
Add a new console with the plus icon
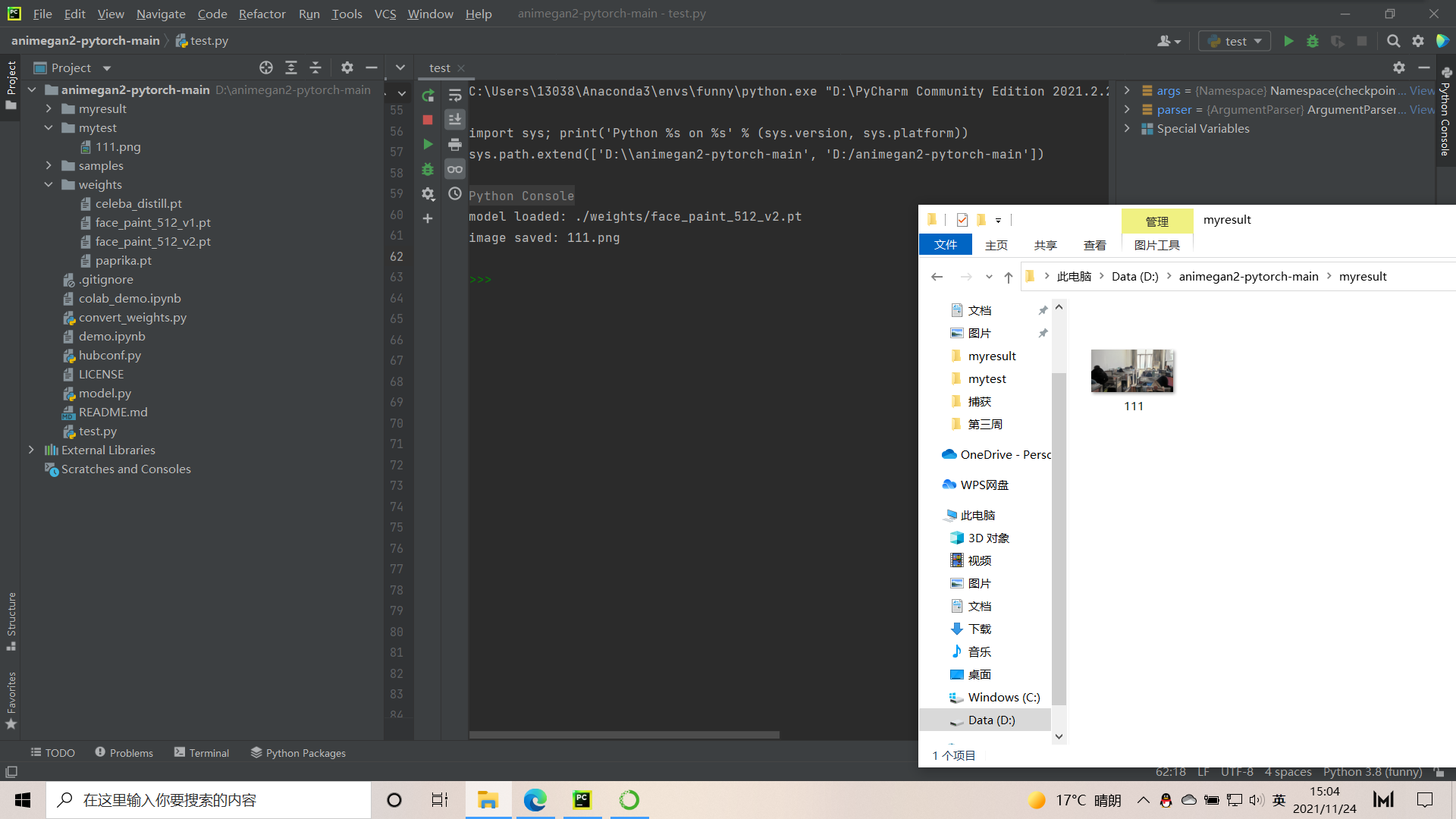pyautogui.click(x=428, y=218)
